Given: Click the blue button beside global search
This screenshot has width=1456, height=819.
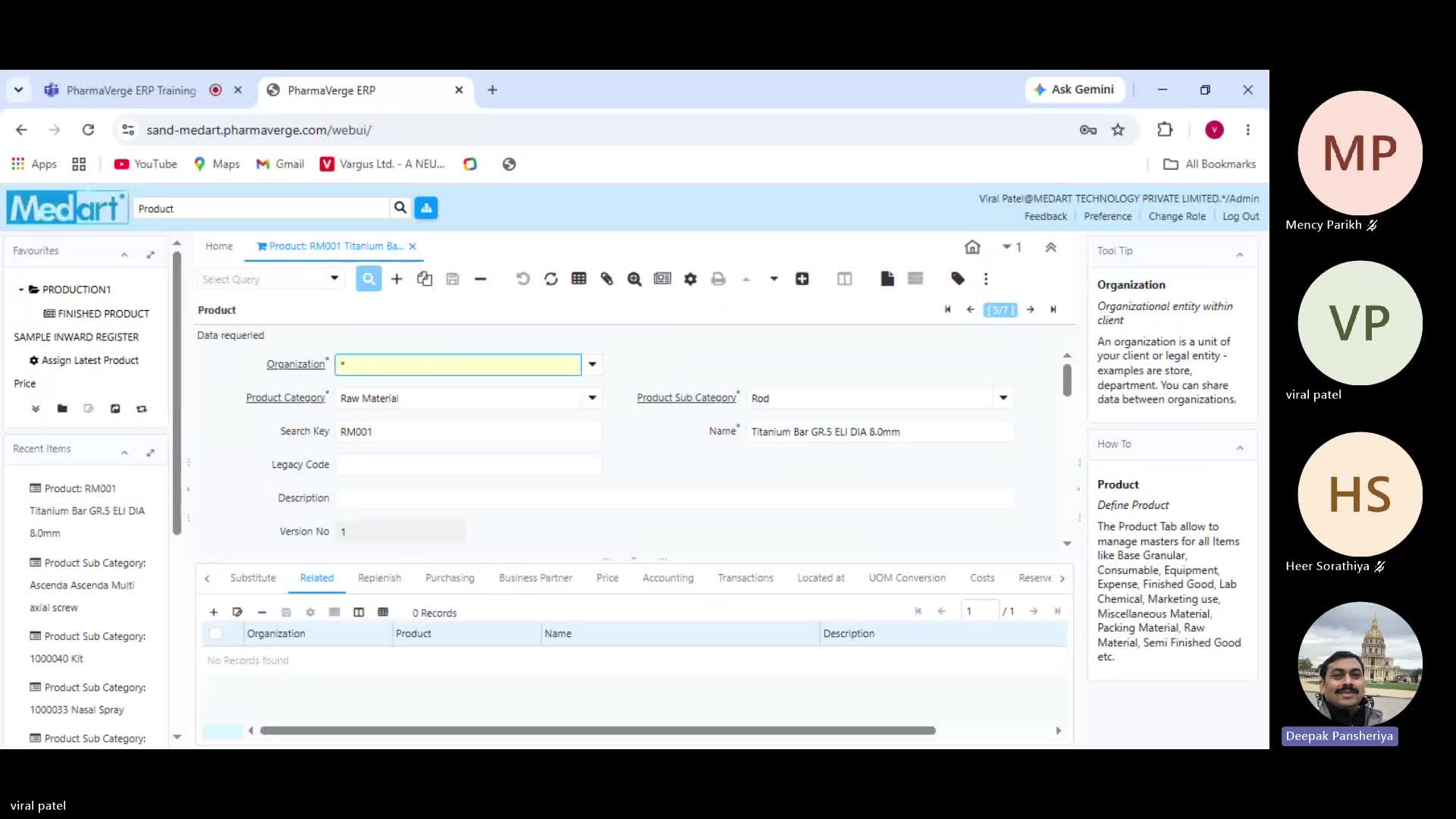Looking at the screenshot, I should click(426, 208).
